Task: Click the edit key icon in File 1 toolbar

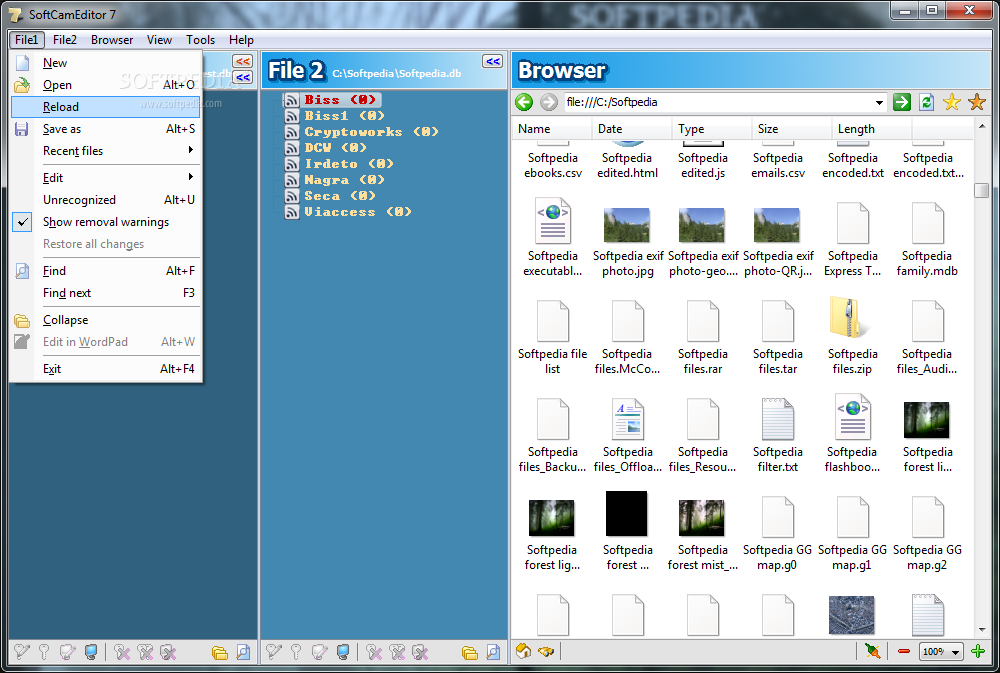Action: click(x=22, y=652)
